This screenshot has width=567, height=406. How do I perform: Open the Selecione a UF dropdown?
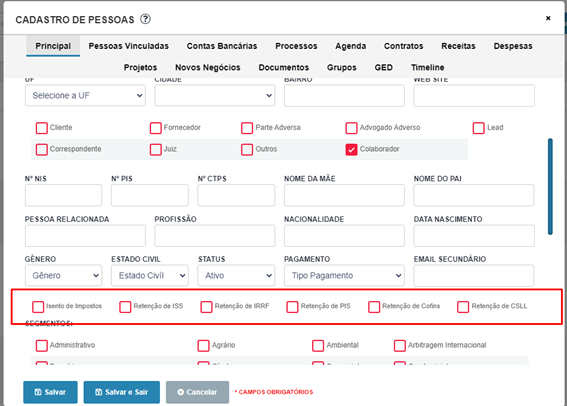click(x=85, y=95)
